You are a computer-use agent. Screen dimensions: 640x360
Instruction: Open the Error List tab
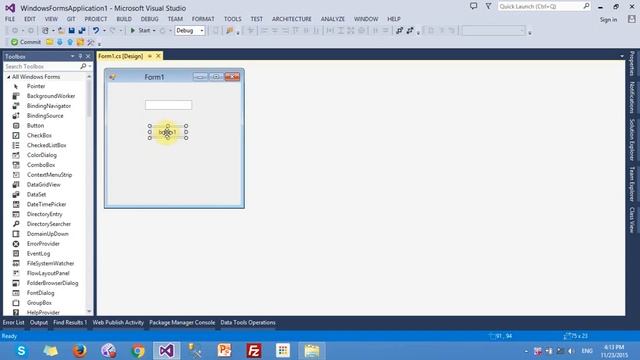13,322
